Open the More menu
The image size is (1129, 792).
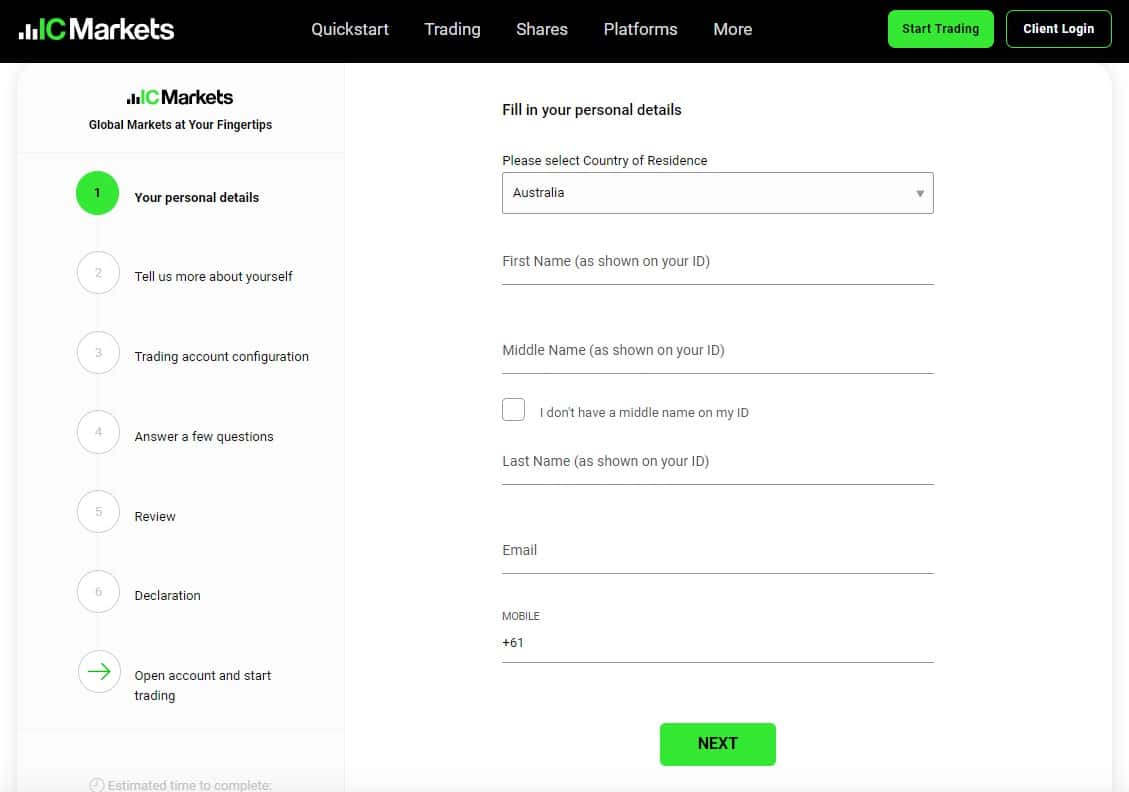pyautogui.click(x=733, y=30)
